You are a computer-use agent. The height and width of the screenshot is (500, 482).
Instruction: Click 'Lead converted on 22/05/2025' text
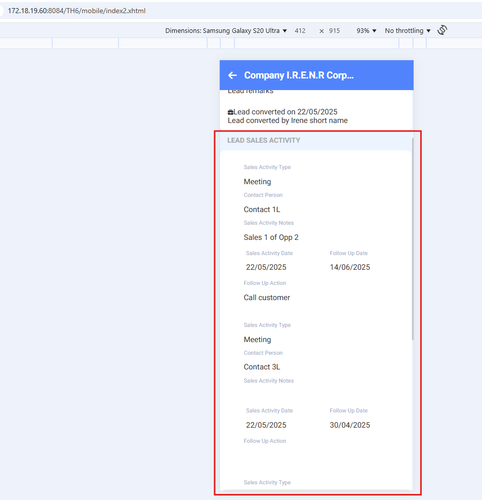285,112
